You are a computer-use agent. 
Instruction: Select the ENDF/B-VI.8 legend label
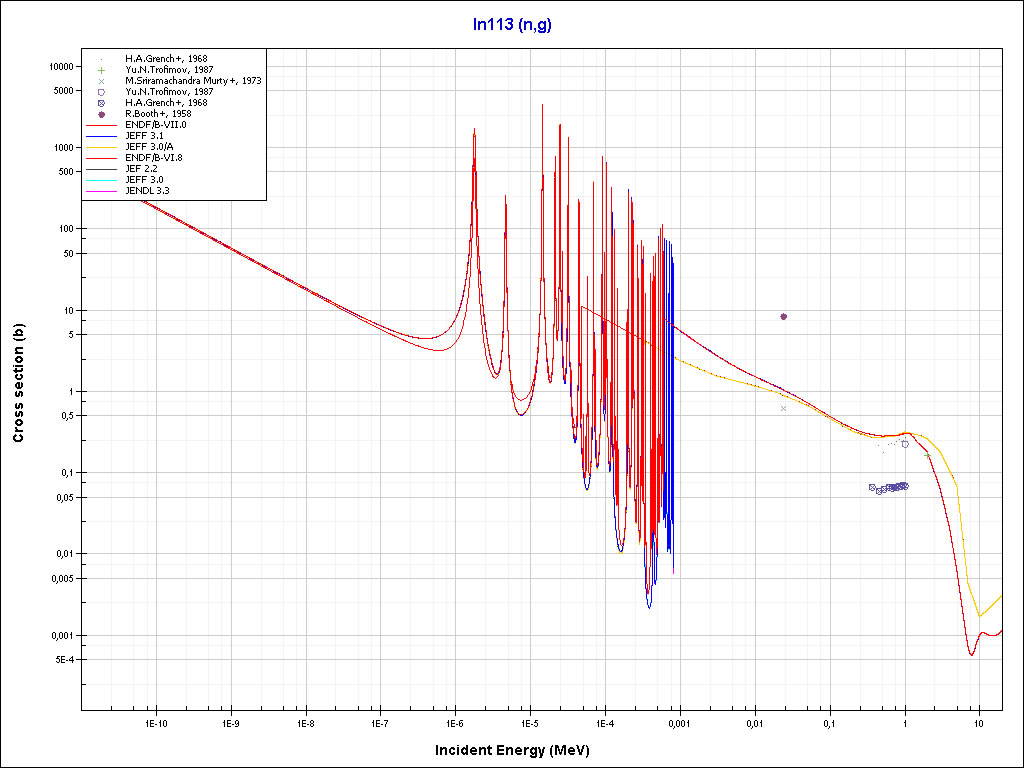click(153, 158)
